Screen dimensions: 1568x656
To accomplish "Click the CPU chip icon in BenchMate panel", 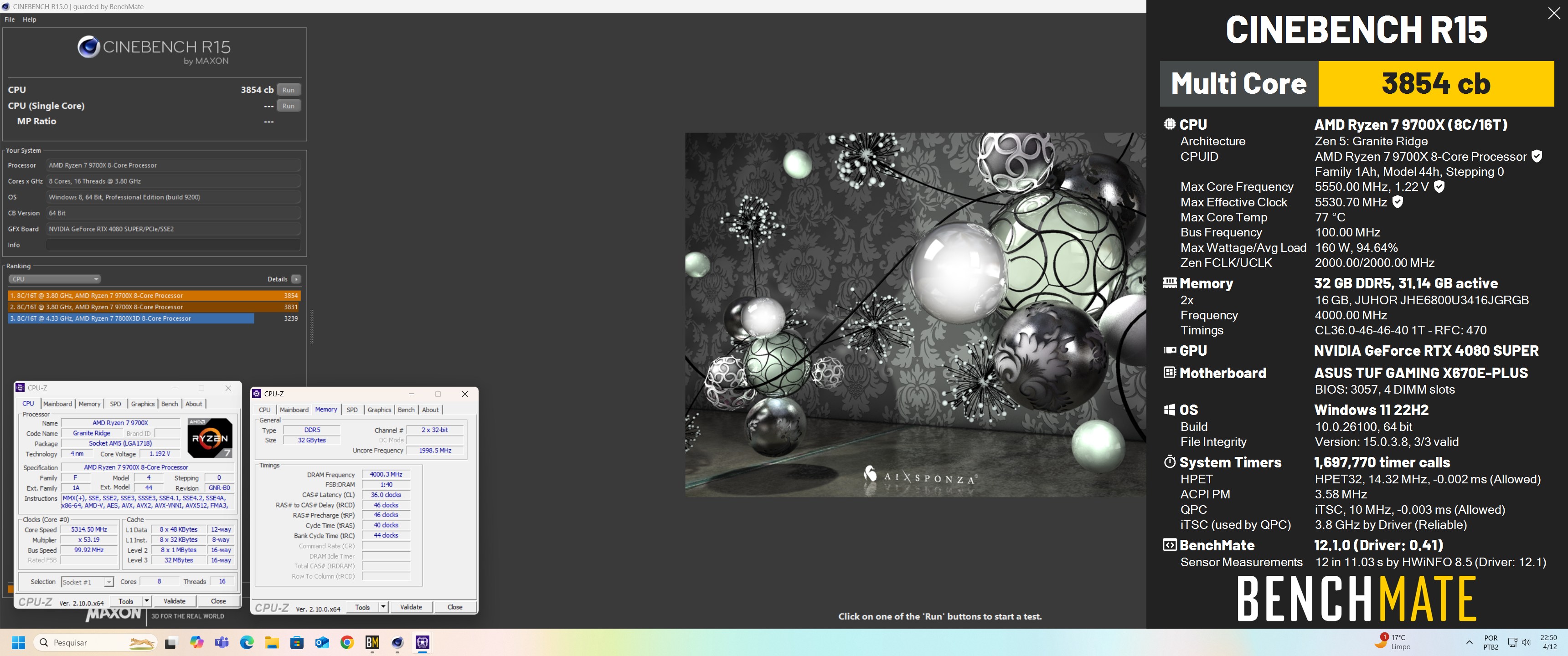I will tap(1169, 124).
